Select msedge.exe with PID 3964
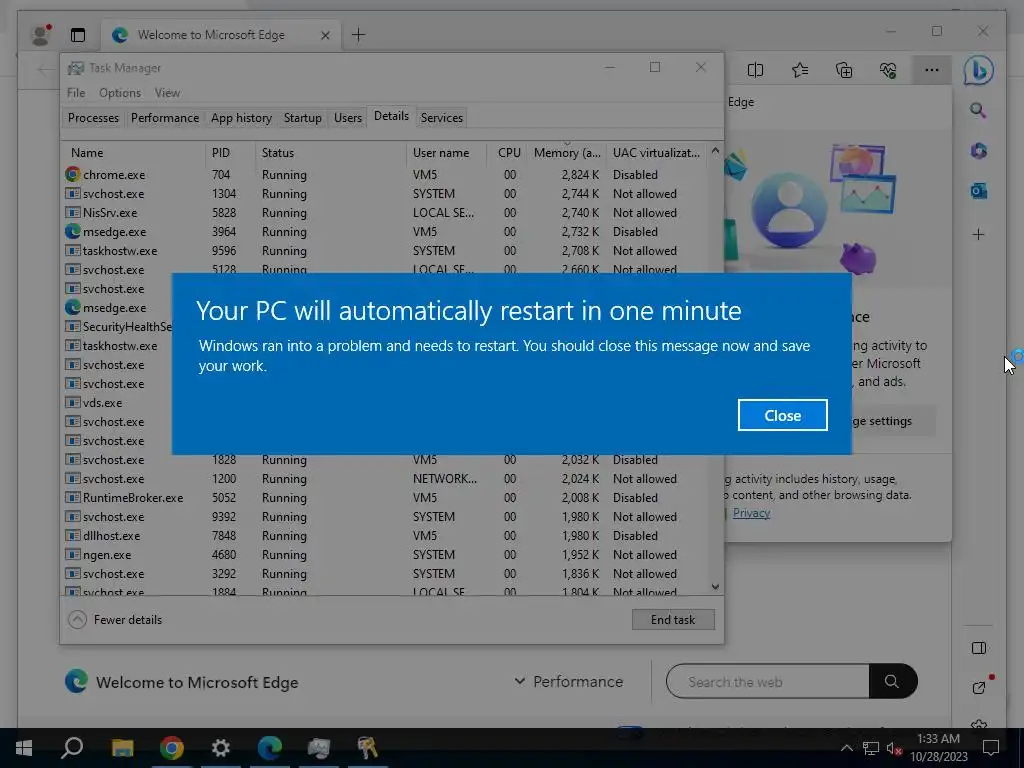Viewport: 1024px width, 768px height. (x=385, y=232)
